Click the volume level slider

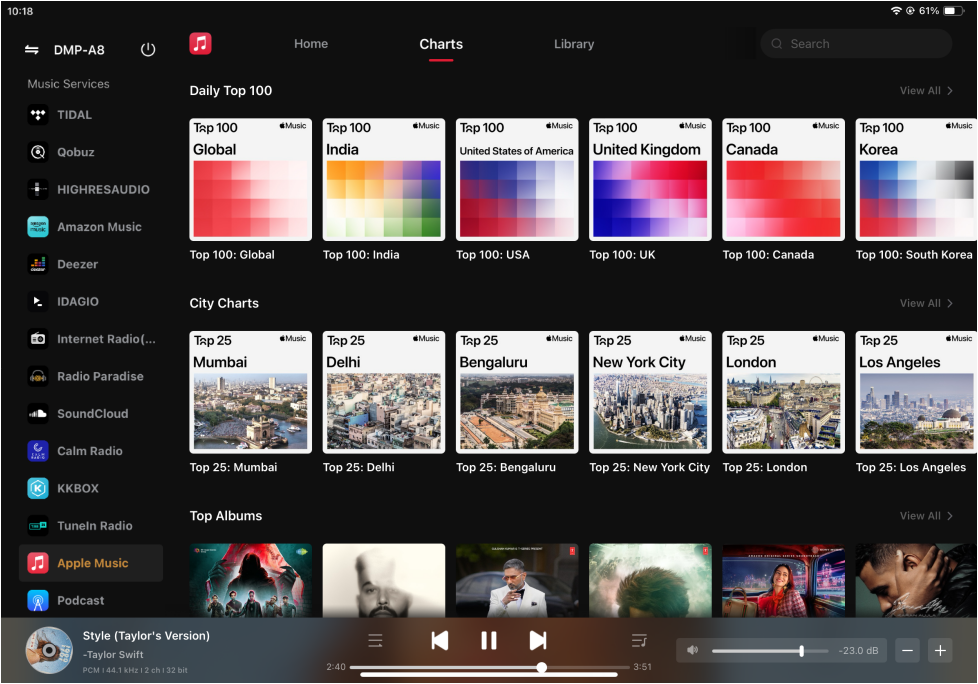770,651
